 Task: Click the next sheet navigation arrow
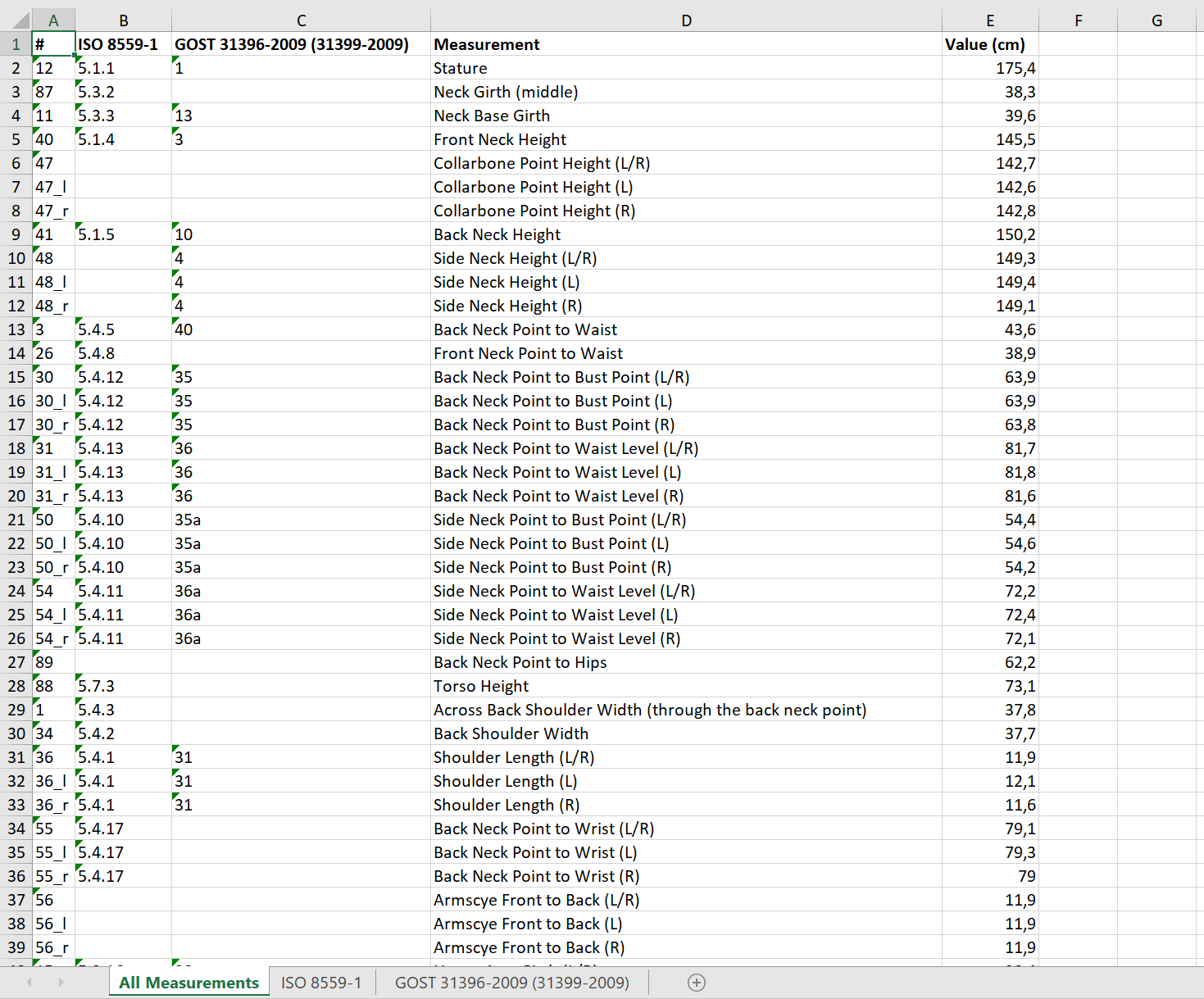[x=61, y=982]
